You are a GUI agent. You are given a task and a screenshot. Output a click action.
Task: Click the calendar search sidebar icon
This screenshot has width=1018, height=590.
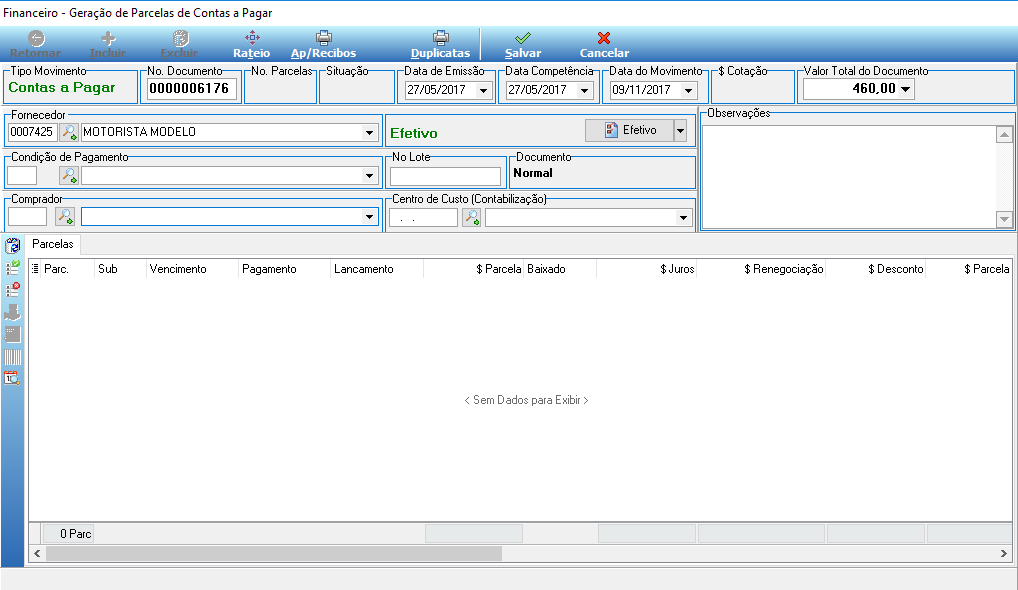(x=12, y=378)
